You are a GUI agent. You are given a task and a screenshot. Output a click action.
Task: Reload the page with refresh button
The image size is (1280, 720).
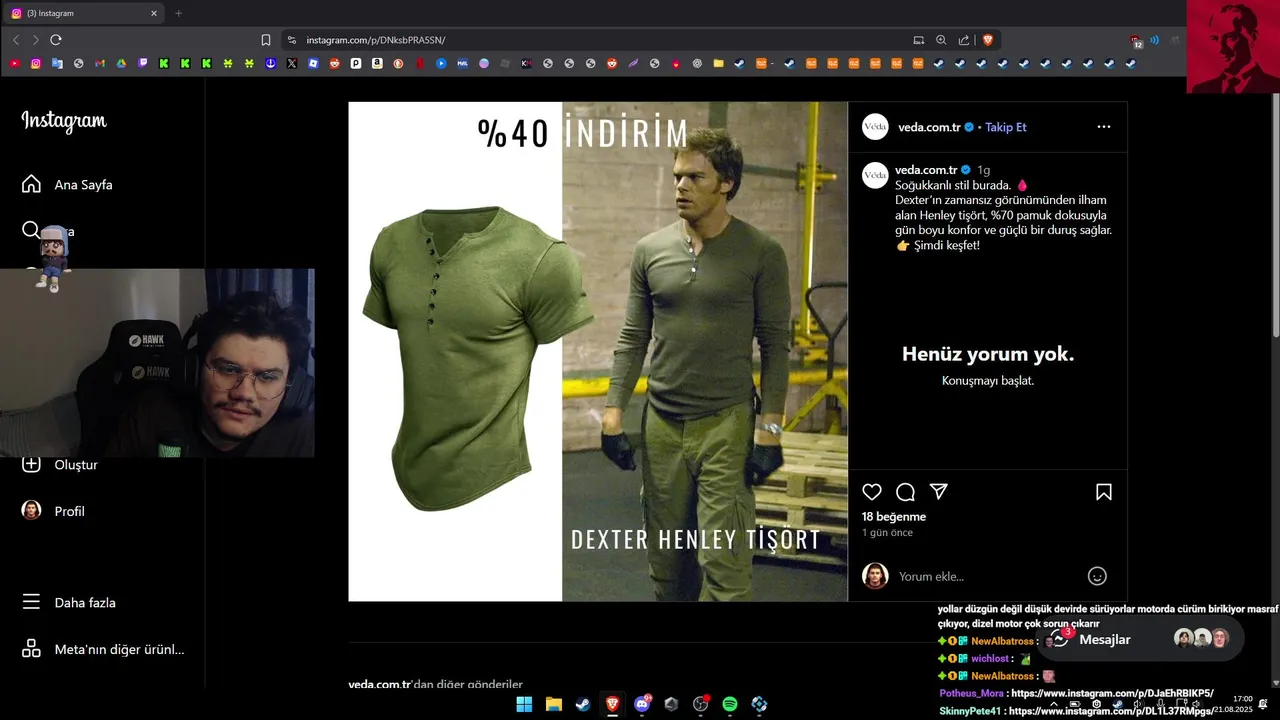(56, 40)
